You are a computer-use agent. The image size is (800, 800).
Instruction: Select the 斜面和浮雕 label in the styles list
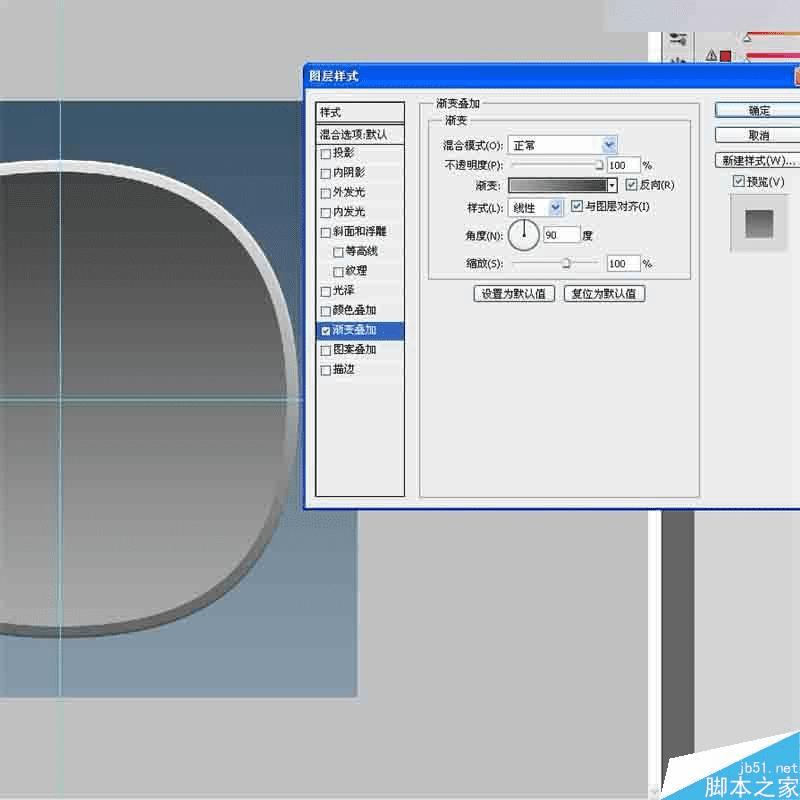pos(360,231)
